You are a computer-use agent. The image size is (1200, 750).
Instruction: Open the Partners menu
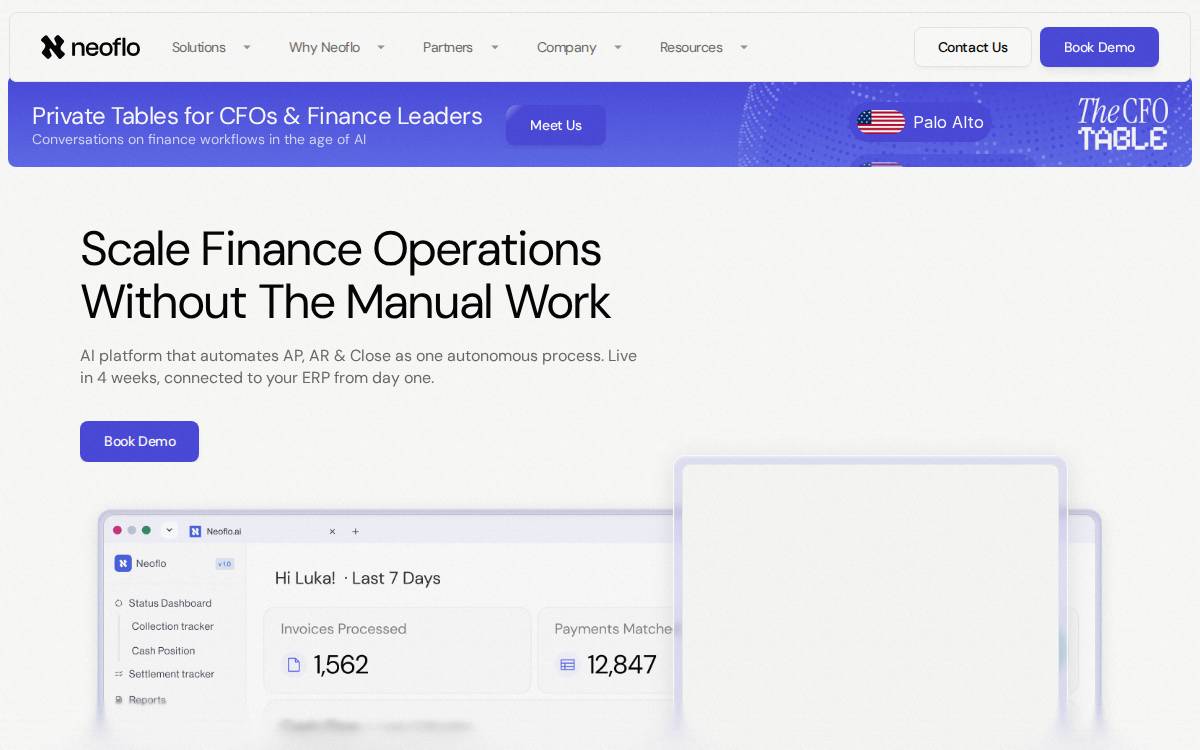tap(448, 47)
